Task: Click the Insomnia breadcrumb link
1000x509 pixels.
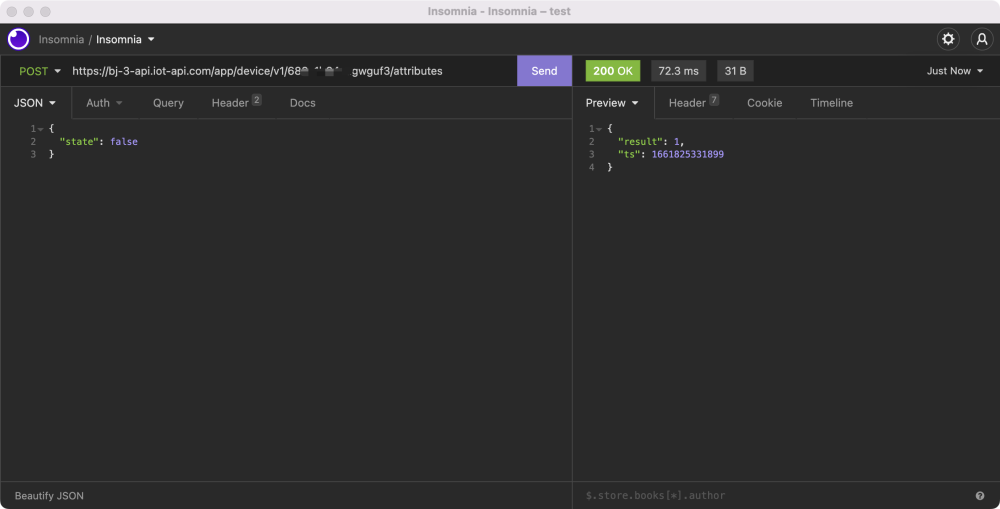Action: (x=61, y=40)
